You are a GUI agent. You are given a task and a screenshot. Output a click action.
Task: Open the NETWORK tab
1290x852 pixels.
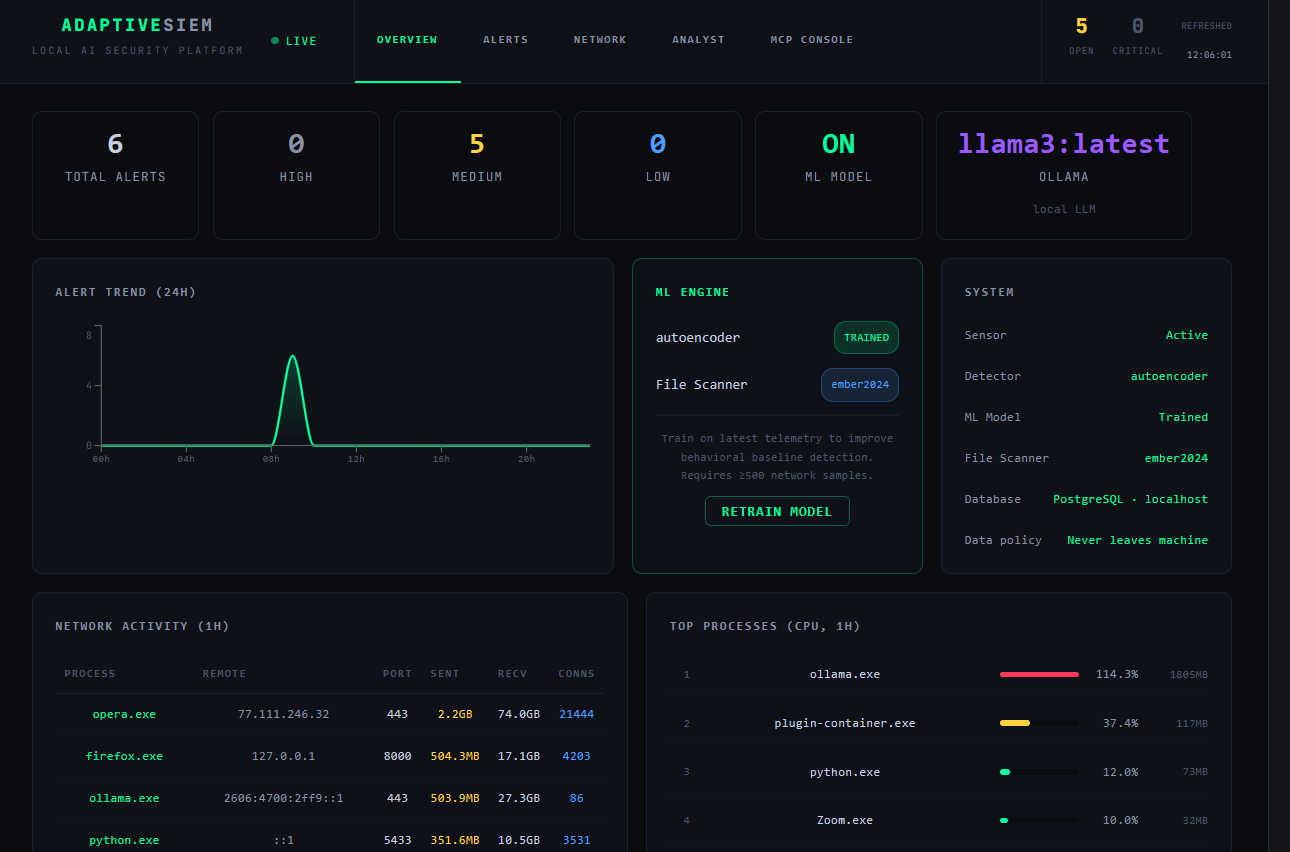point(599,39)
